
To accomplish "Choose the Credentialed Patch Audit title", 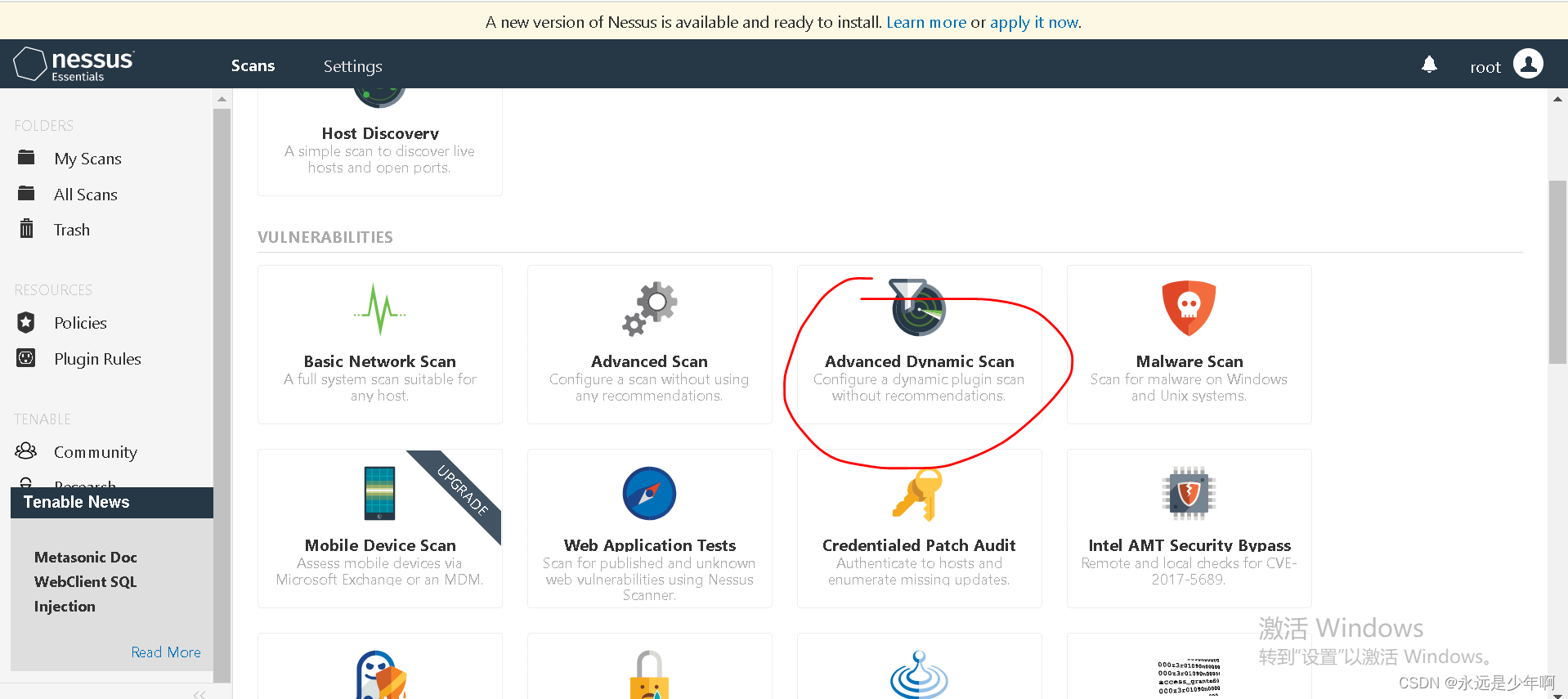I will coord(919,545).
